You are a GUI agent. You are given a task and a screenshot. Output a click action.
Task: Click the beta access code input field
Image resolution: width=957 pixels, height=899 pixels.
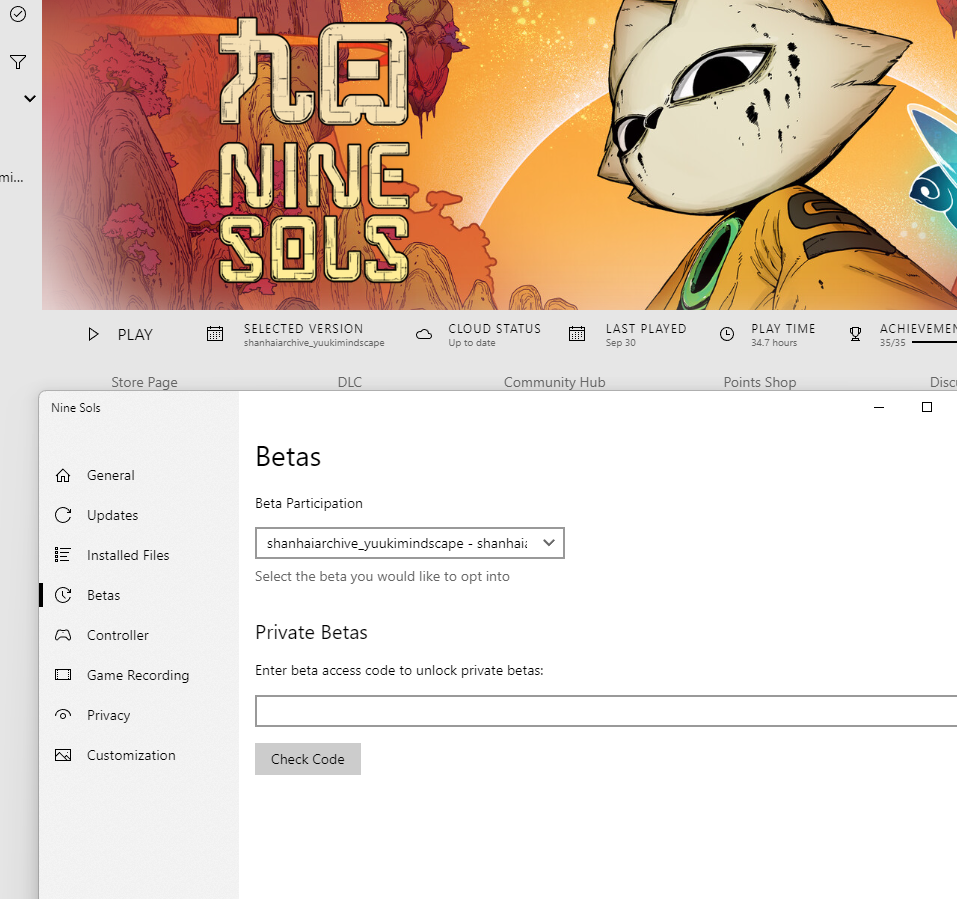(606, 710)
